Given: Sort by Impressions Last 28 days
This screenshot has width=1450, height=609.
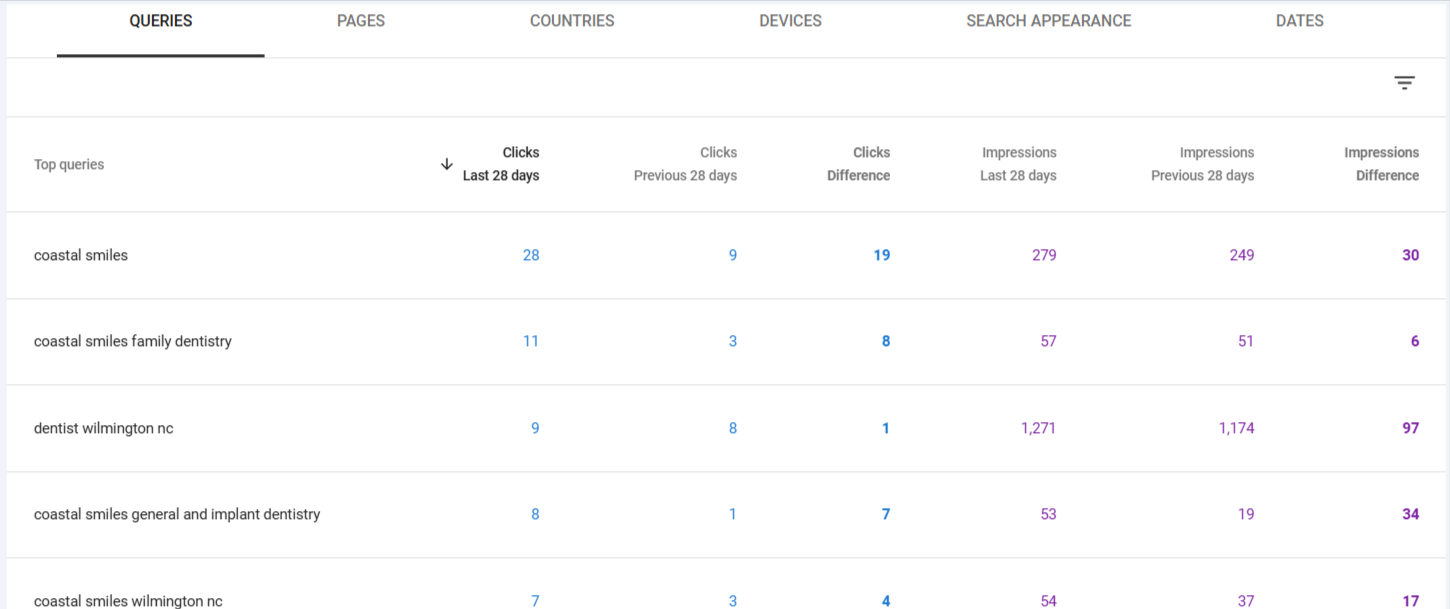Looking at the screenshot, I should 1018,164.
